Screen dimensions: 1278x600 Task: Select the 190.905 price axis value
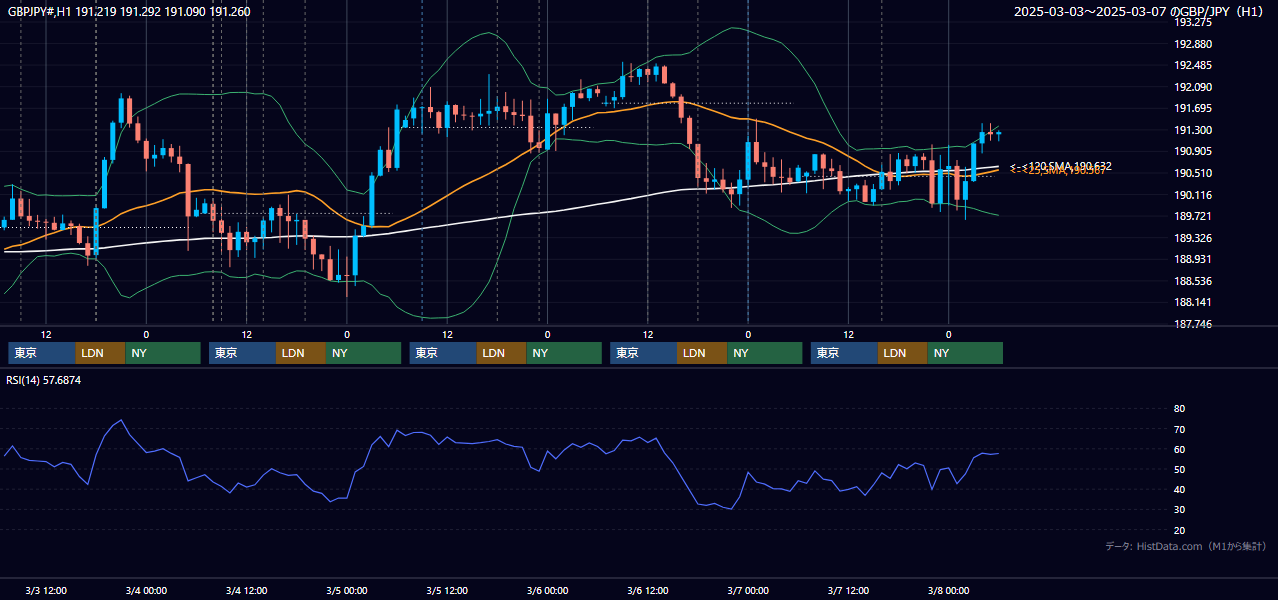(x=1193, y=151)
